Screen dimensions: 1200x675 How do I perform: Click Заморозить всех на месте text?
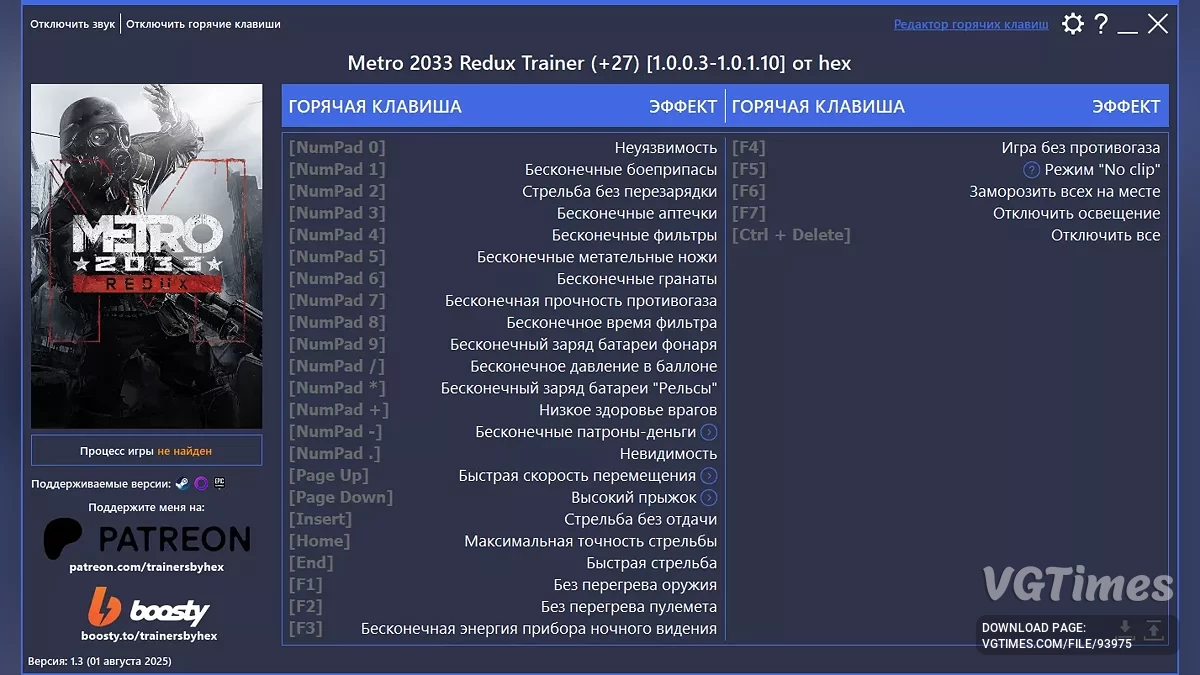[1065, 192]
